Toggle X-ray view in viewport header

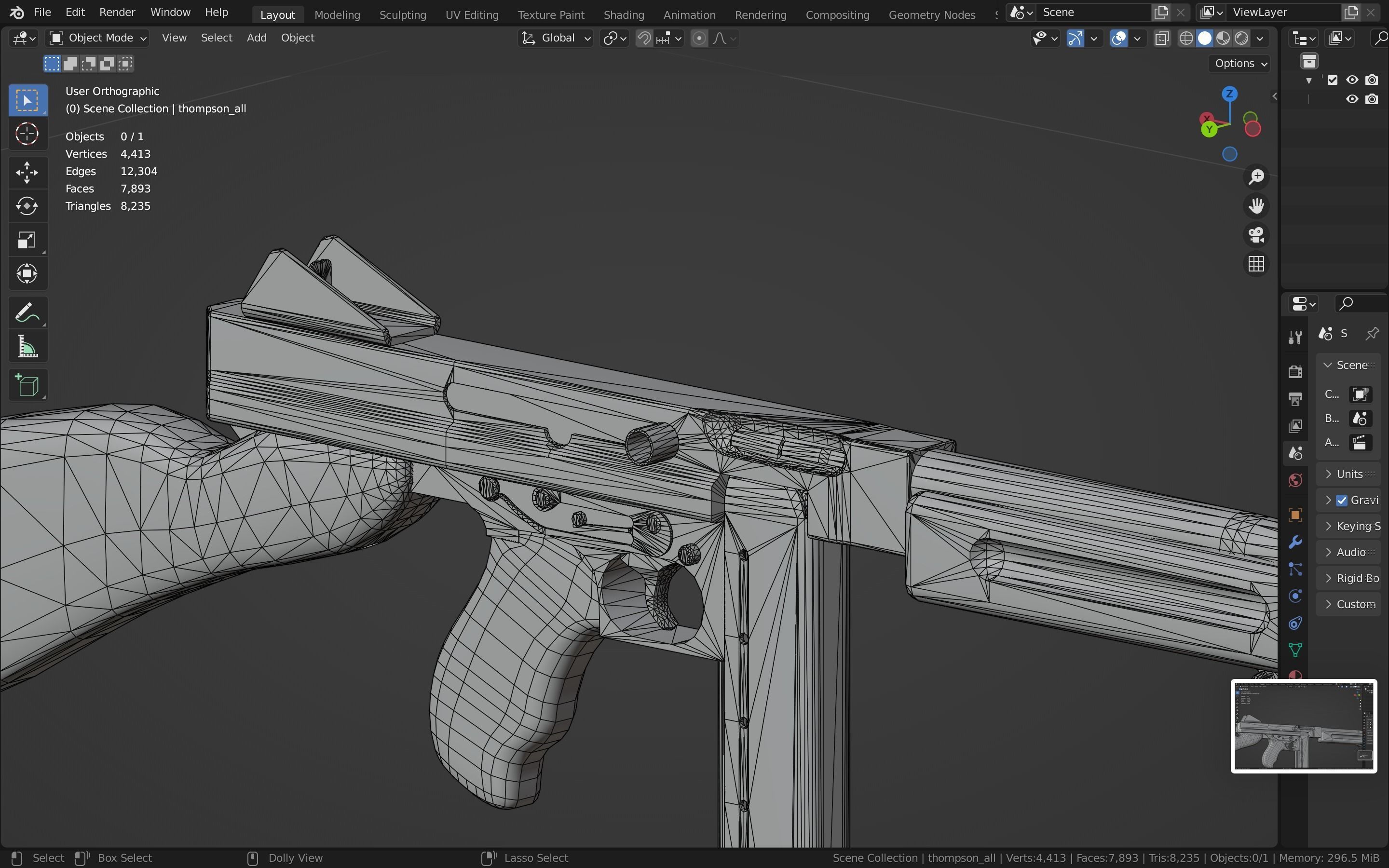tap(1162, 39)
